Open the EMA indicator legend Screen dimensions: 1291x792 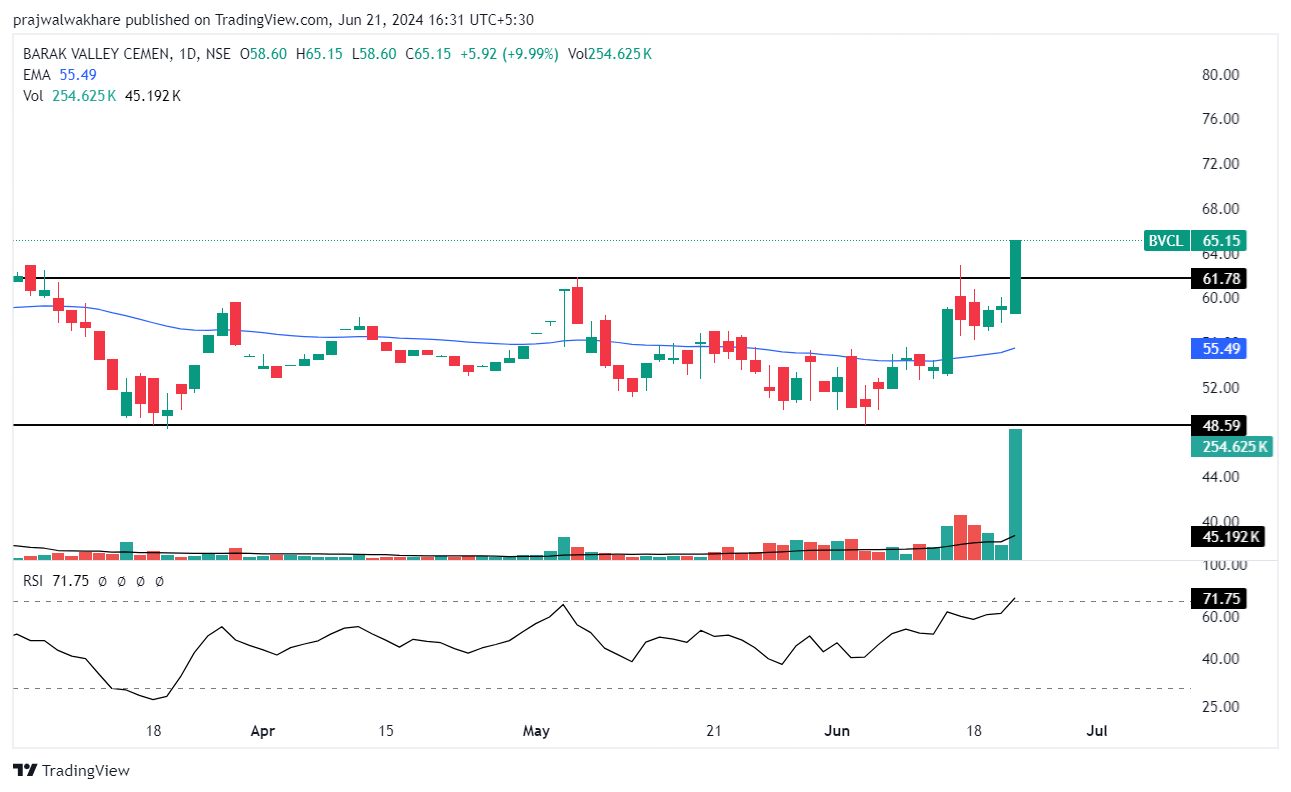(x=36, y=75)
